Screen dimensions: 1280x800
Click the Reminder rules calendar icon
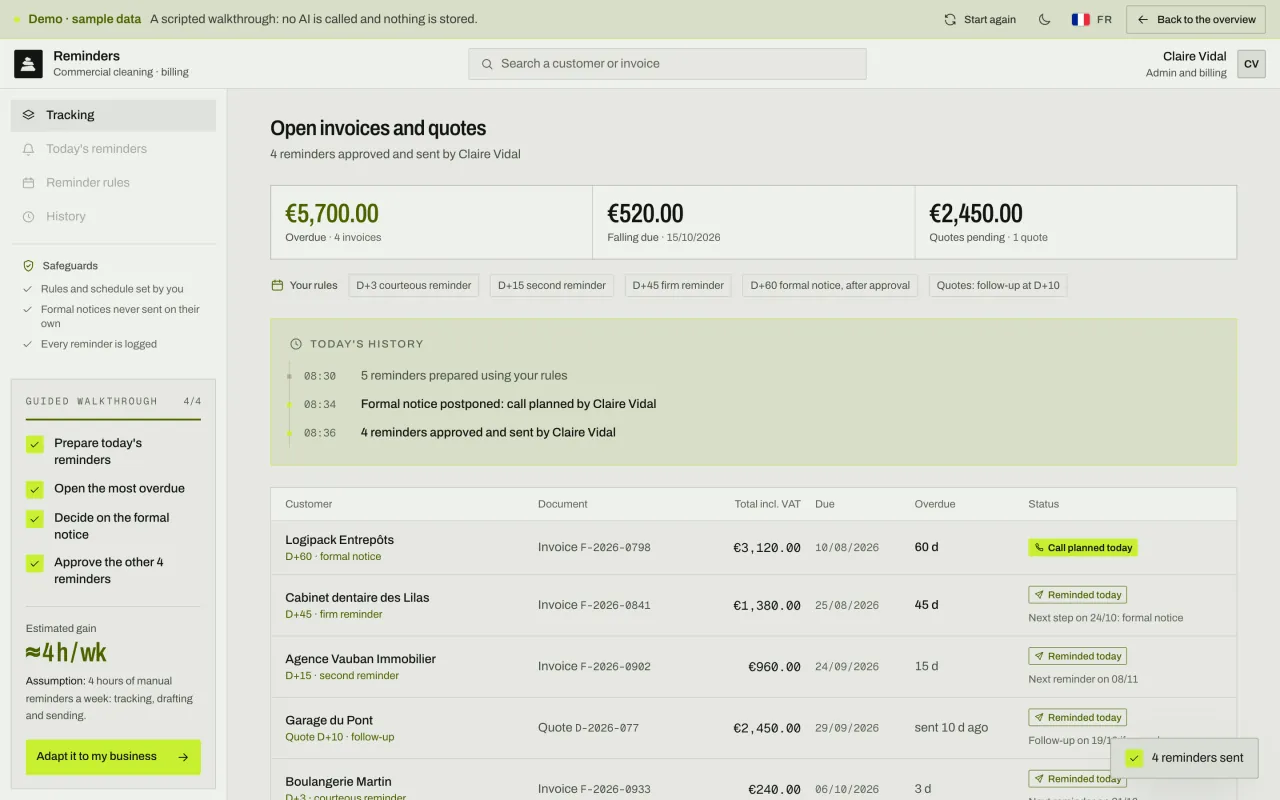coord(28,183)
